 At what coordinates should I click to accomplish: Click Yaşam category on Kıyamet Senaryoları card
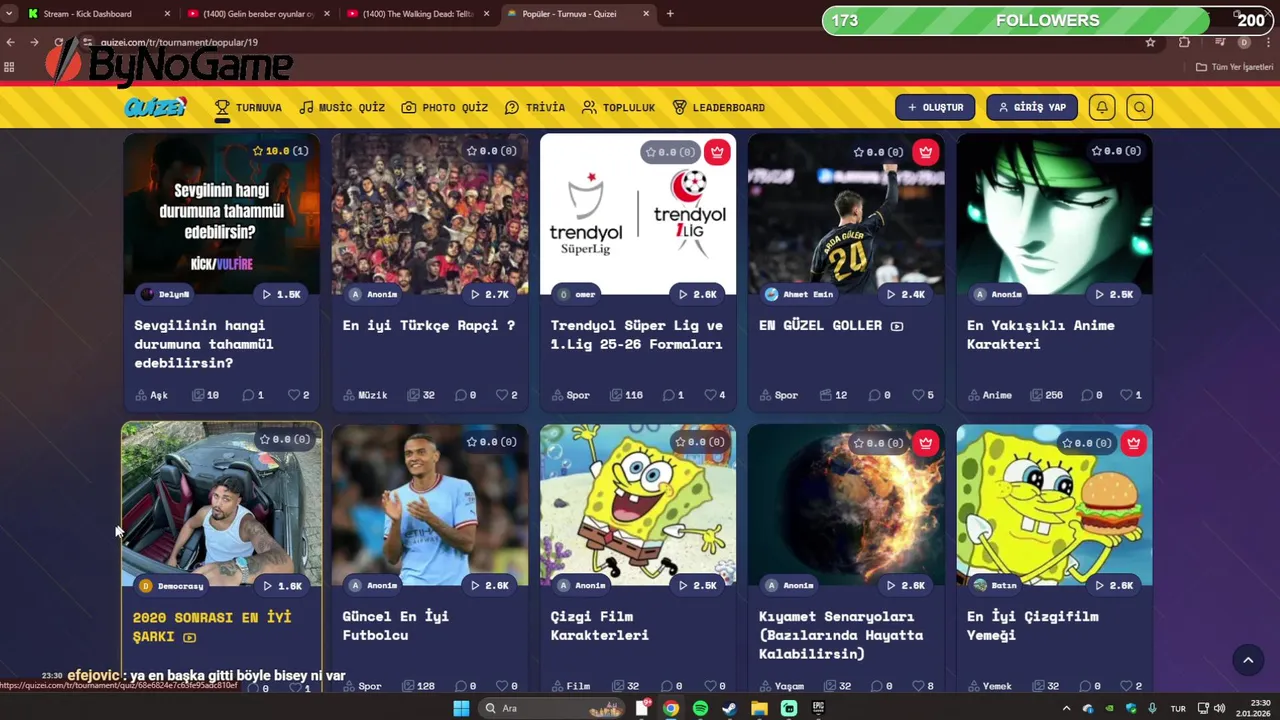pos(781,686)
